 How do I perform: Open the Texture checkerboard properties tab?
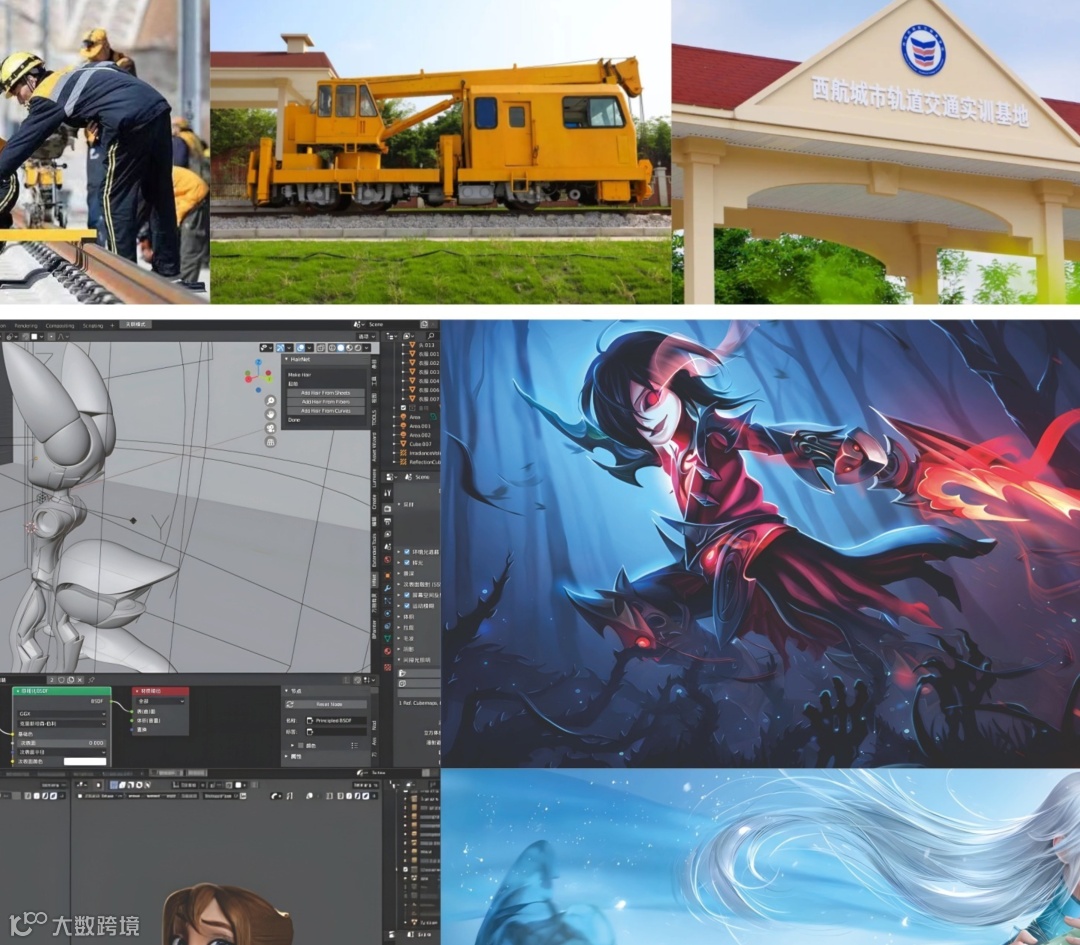coord(388,667)
